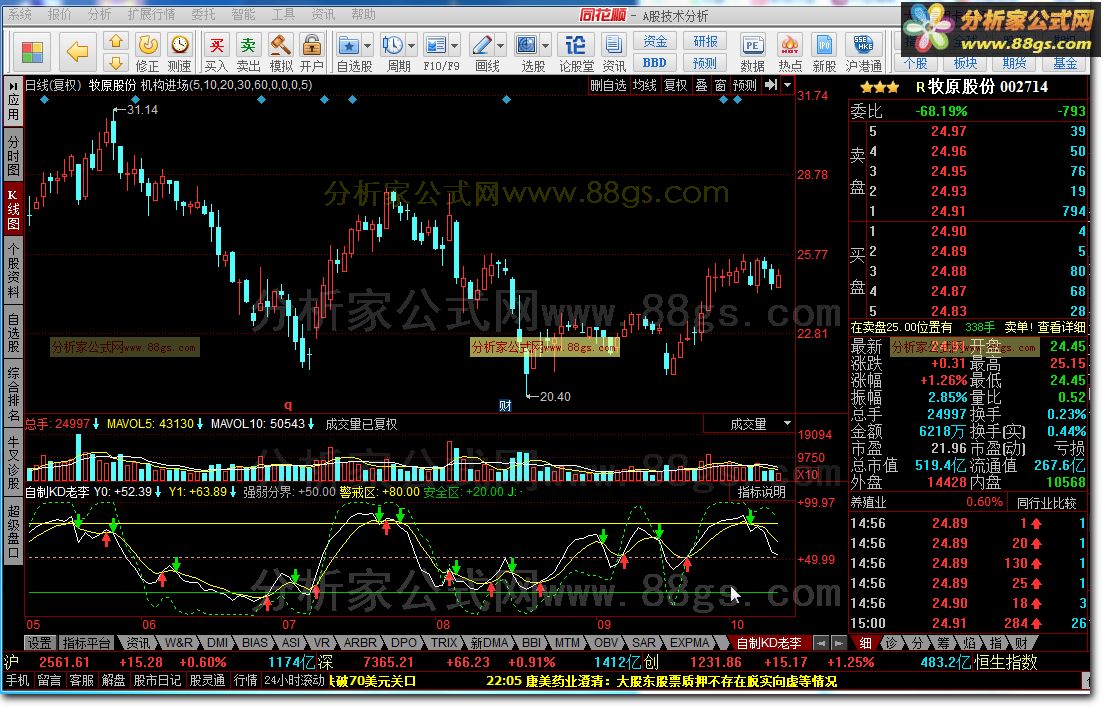Viewport: 1103px width, 707px height.
Task: Switch to the 分时图 sidebar tab
Action: (x=13, y=155)
